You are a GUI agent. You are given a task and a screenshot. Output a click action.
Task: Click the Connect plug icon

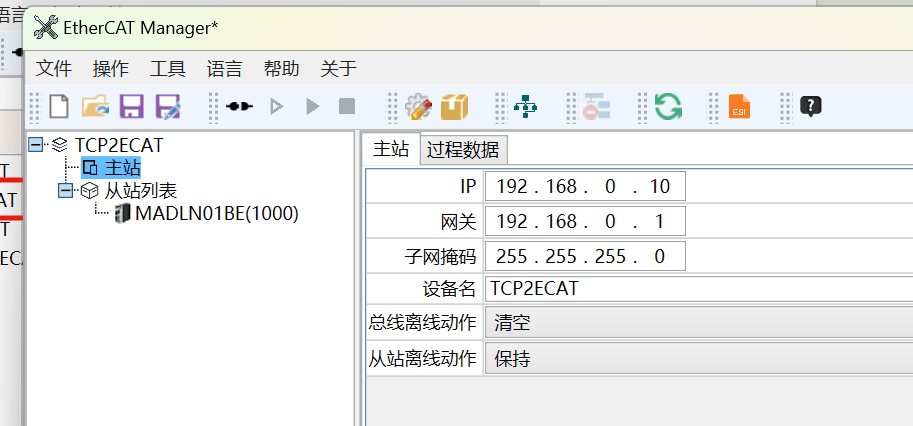point(239,106)
